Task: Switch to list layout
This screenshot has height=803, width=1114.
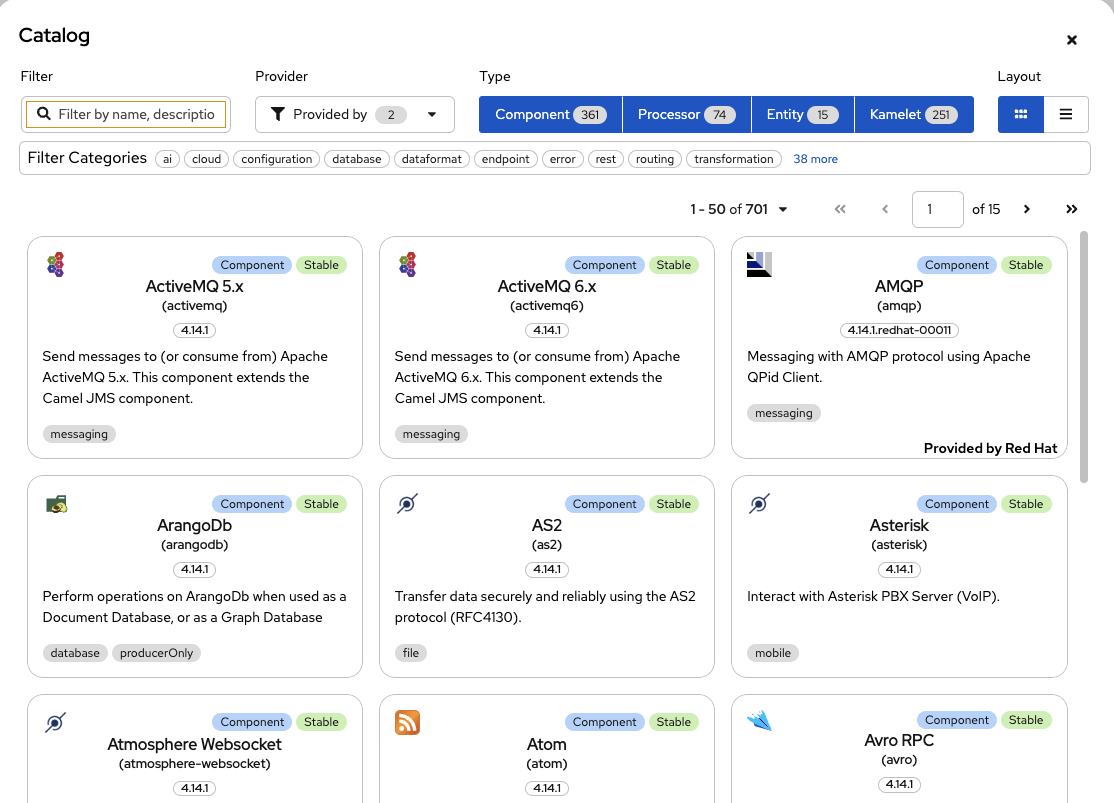Action: click(x=1066, y=114)
